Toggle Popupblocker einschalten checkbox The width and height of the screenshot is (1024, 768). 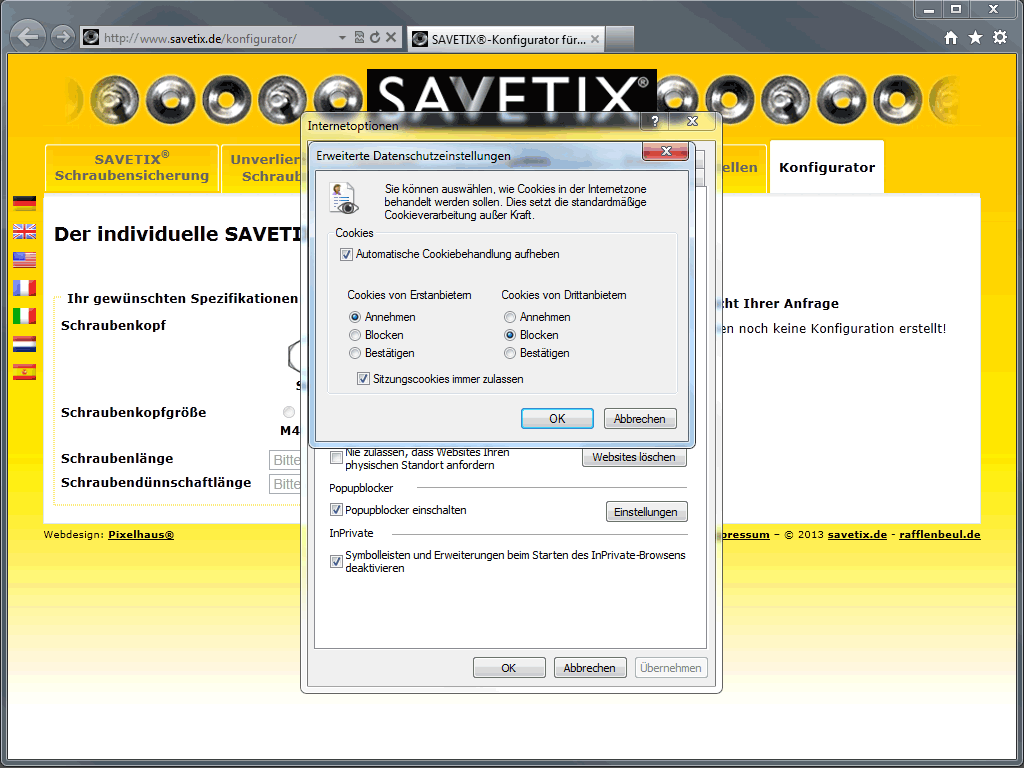point(336,509)
